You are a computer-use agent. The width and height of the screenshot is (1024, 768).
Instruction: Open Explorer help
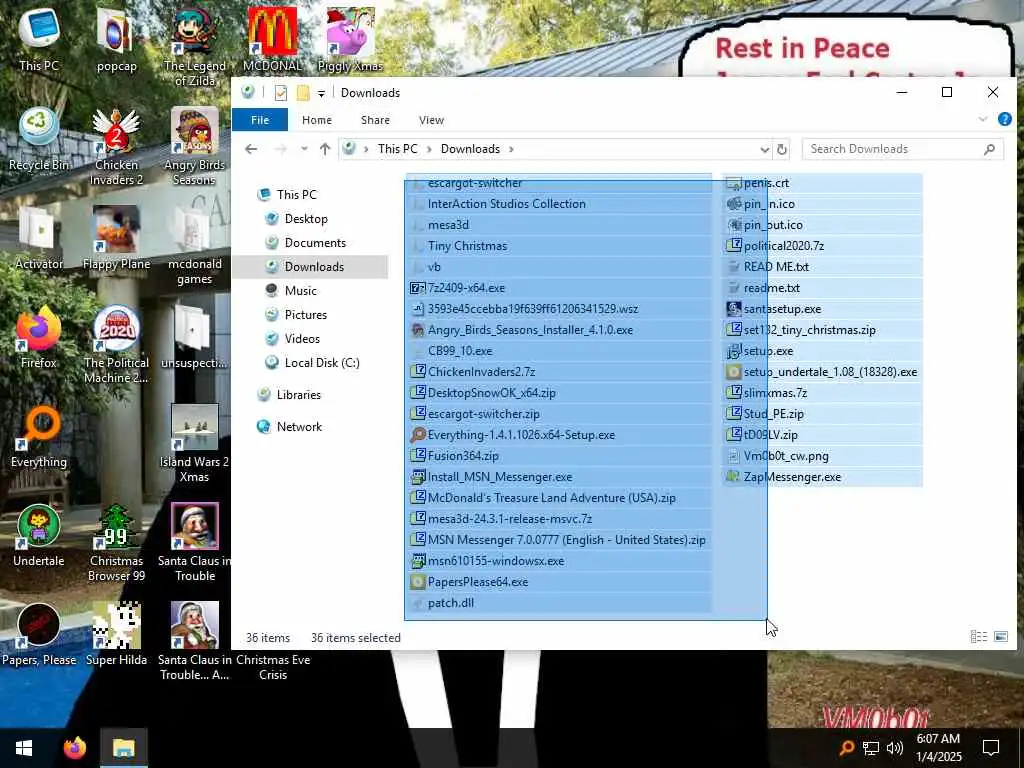[1004, 119]
